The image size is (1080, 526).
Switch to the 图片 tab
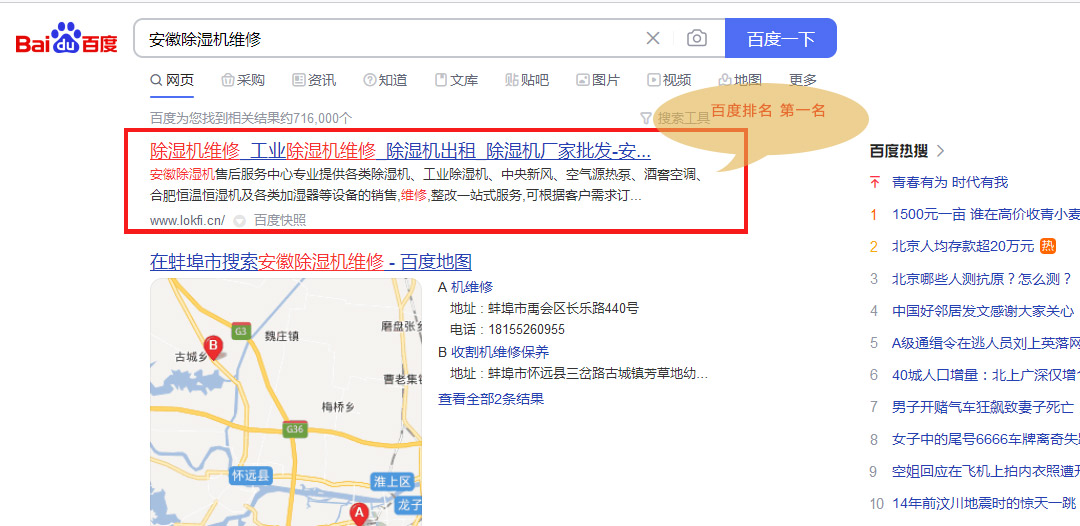pos(598,80)
